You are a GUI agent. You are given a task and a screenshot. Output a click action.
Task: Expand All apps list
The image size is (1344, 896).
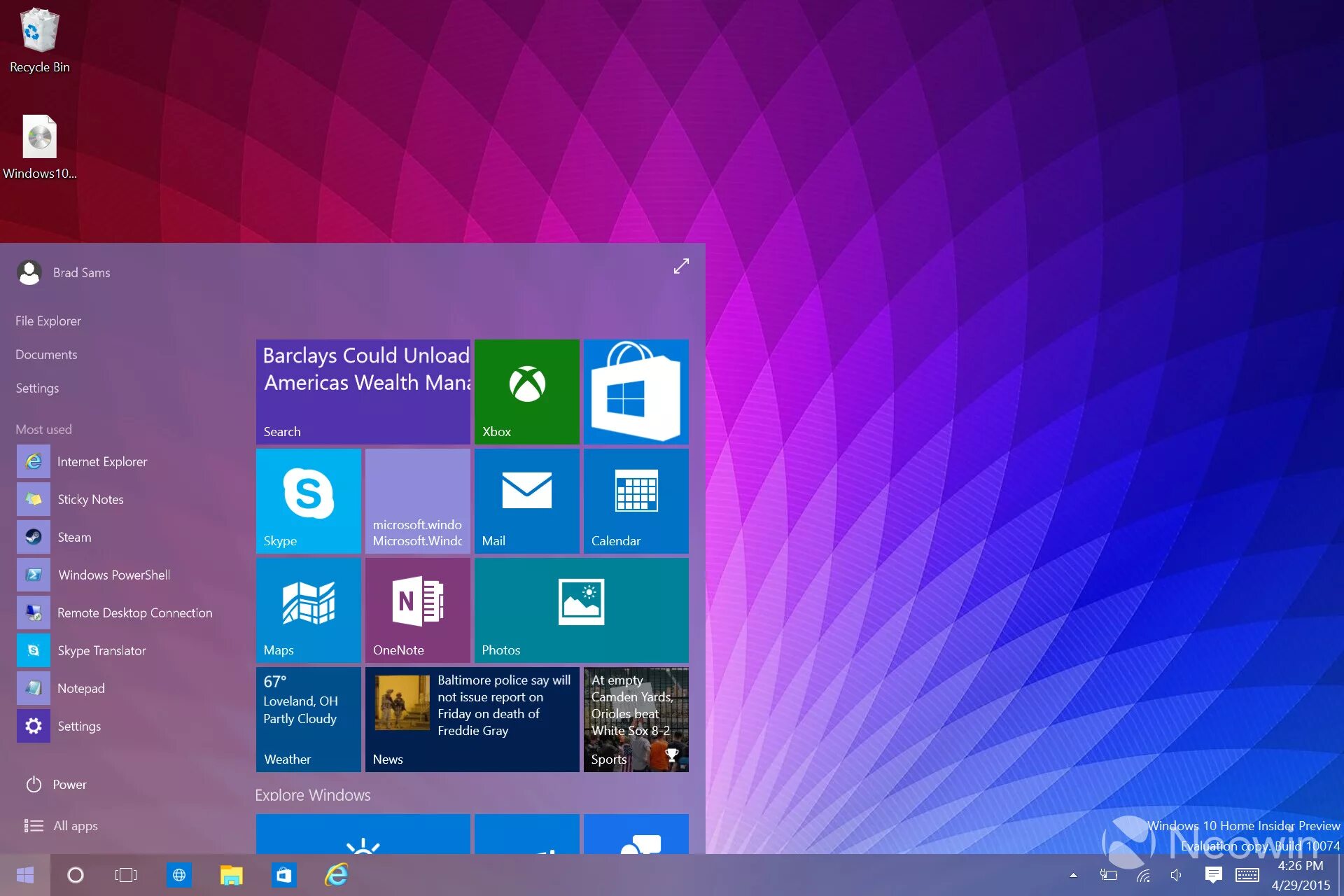click(x=75, y=825)
